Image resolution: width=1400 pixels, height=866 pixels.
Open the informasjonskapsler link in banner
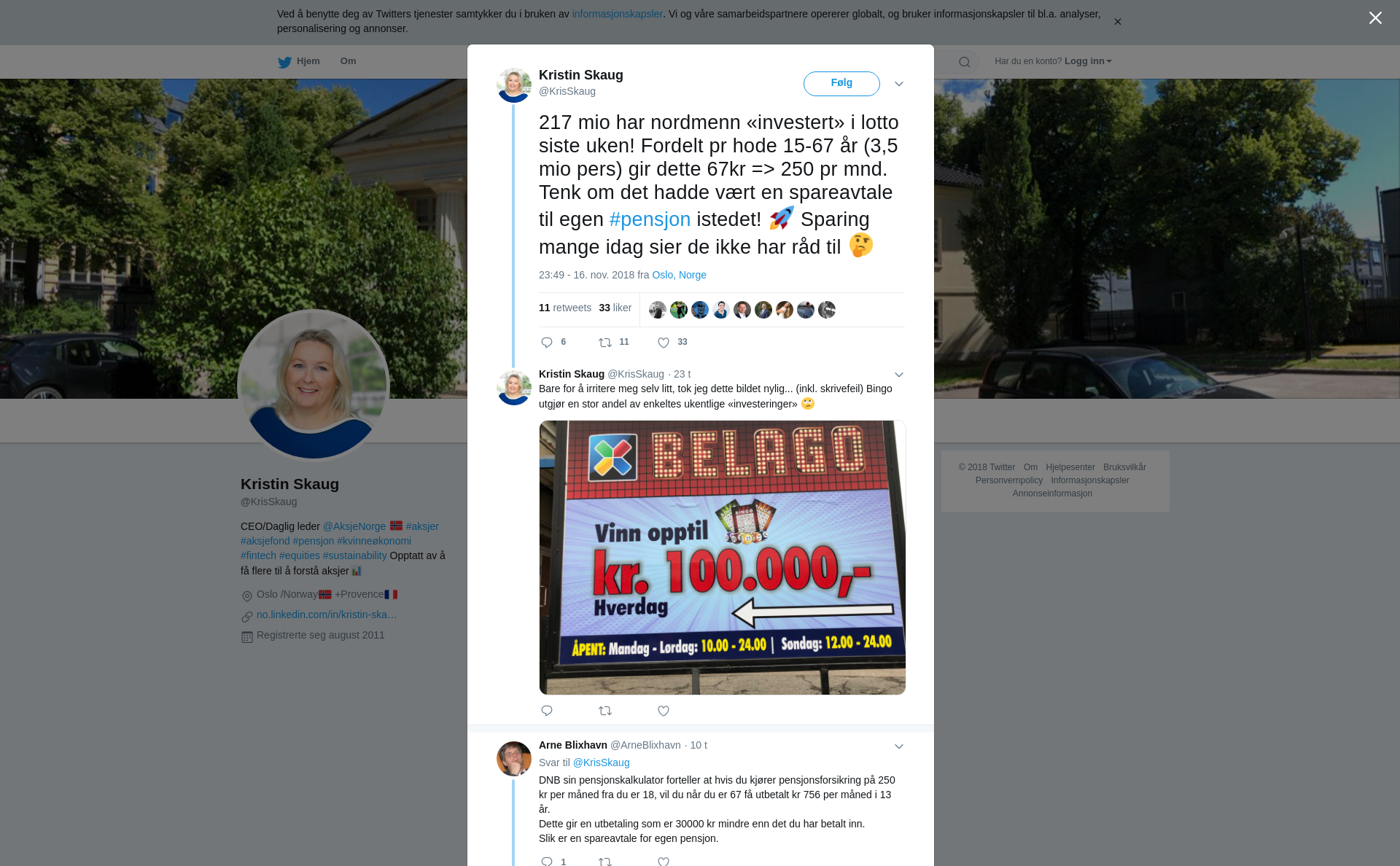[617, 14]
